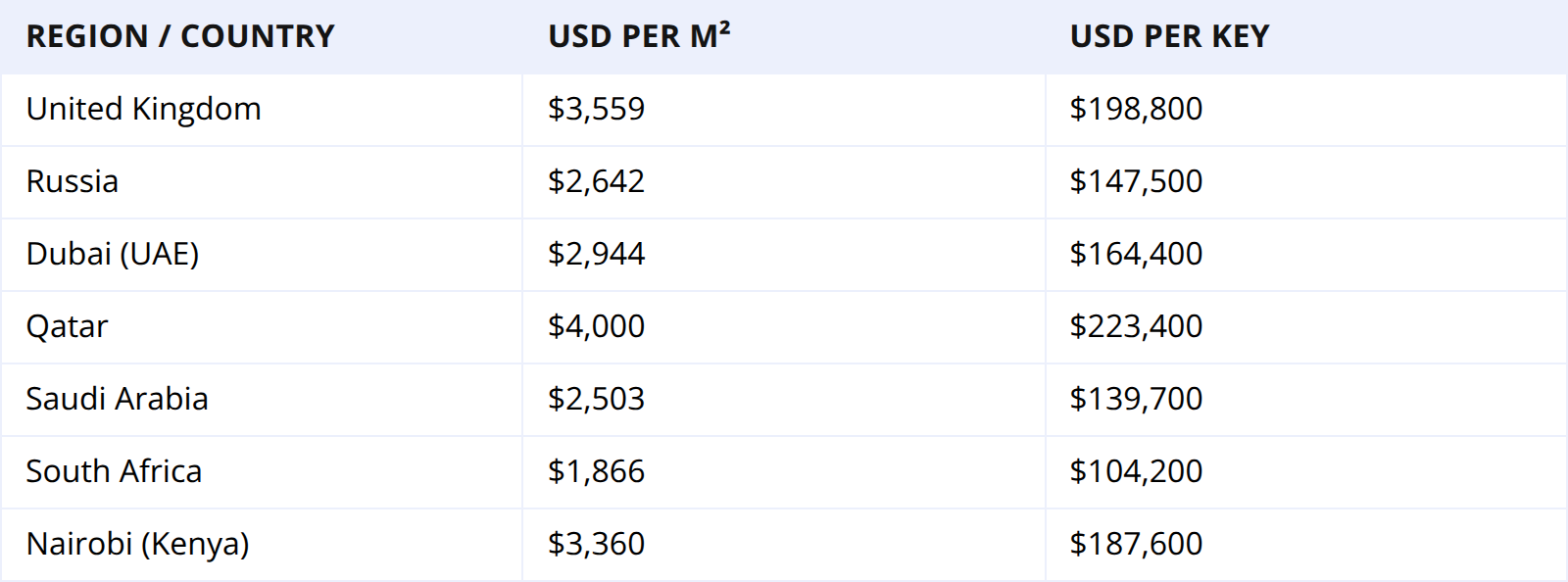Click the $187,600 per key cell

point(1136,544)
